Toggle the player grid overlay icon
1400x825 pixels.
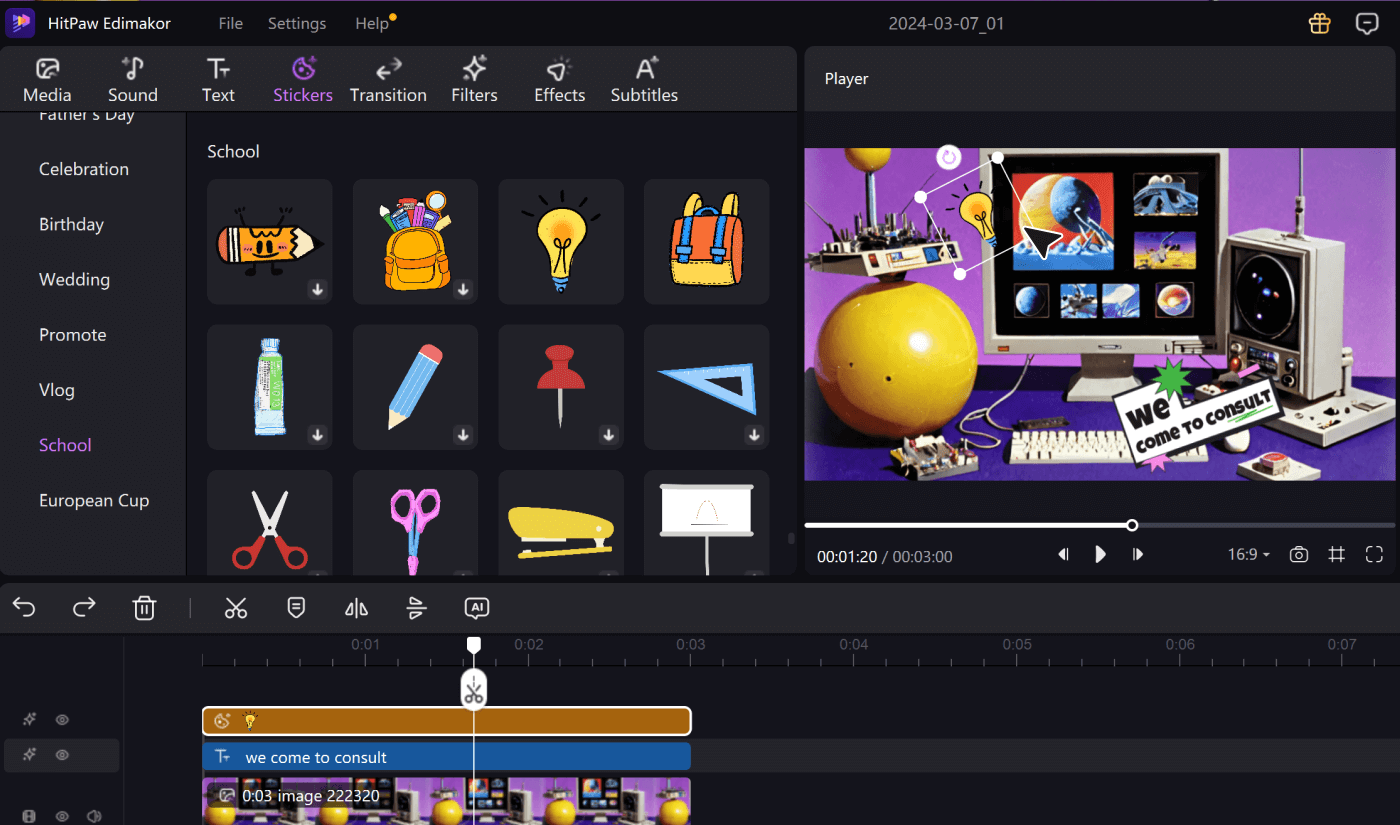pos(1336,554)
